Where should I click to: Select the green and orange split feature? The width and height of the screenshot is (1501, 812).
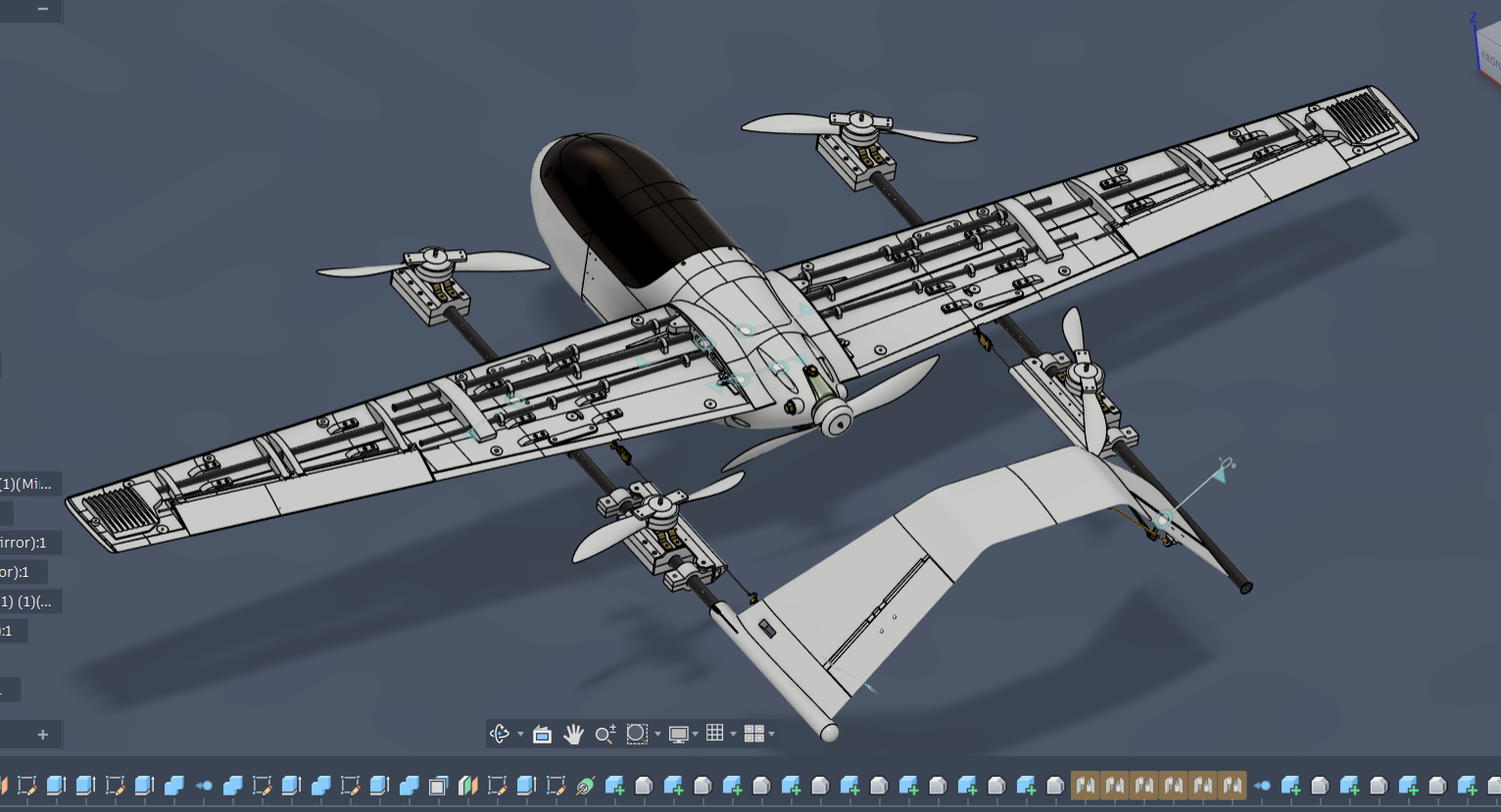tap(467, 786)
